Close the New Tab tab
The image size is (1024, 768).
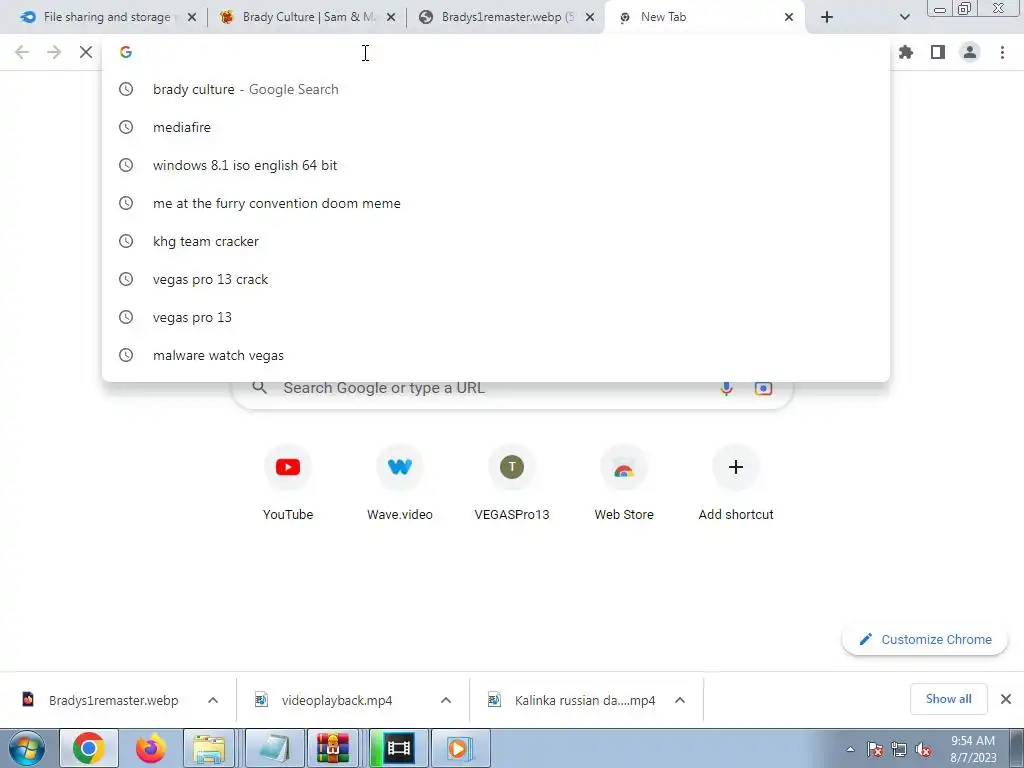point(789,17)
